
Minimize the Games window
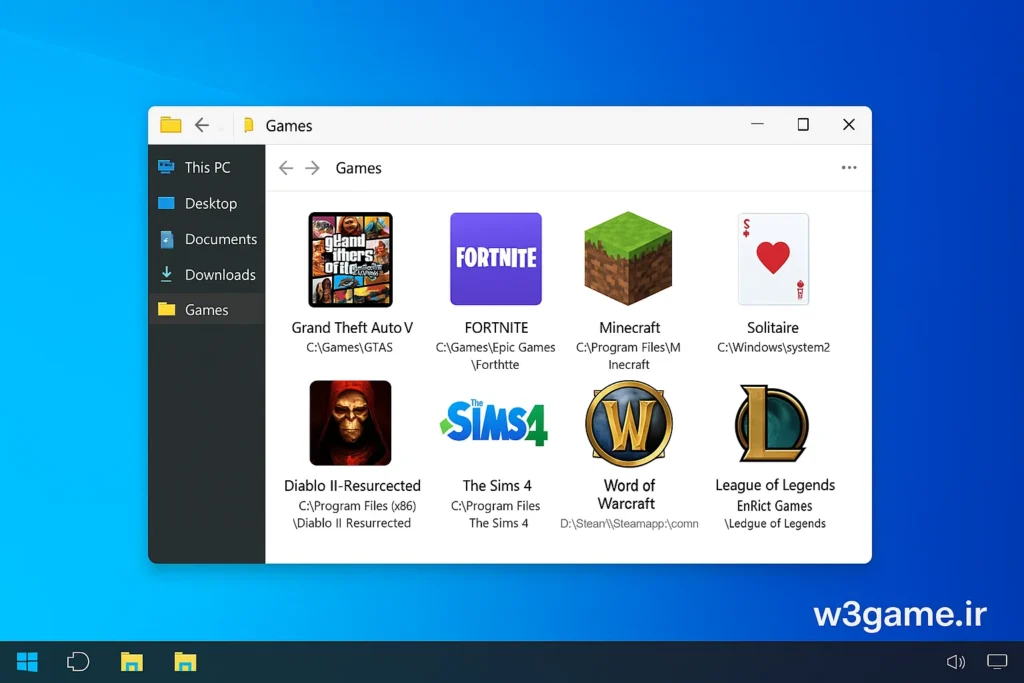(758, 124)
